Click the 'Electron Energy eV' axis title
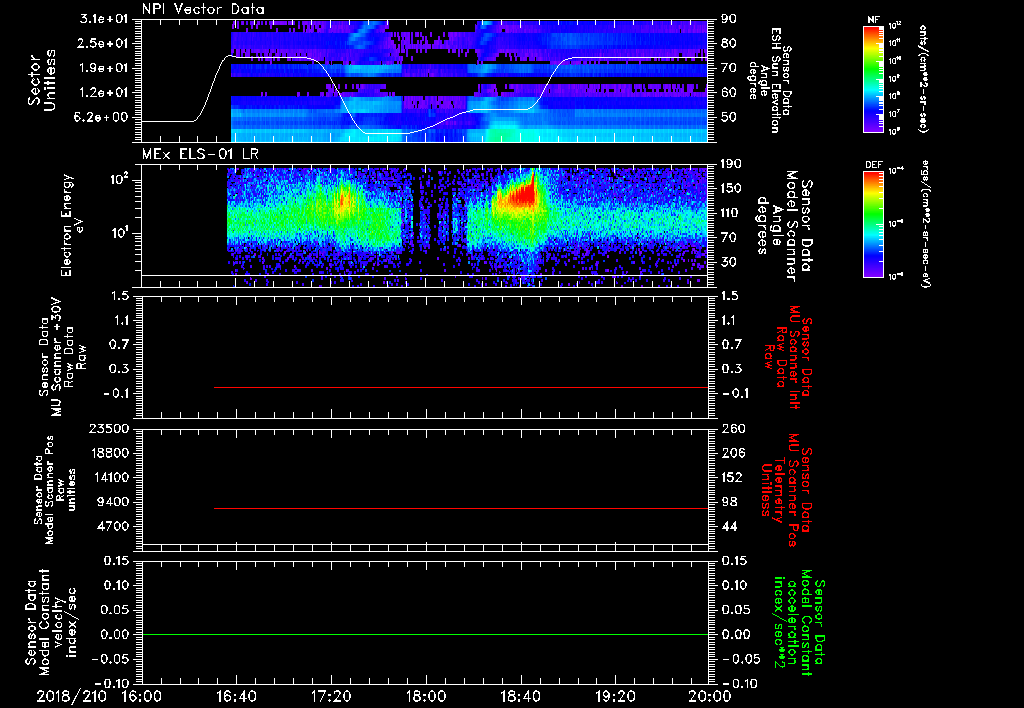The height and width of the screenshot is (708, 1024). click(74, 225)
